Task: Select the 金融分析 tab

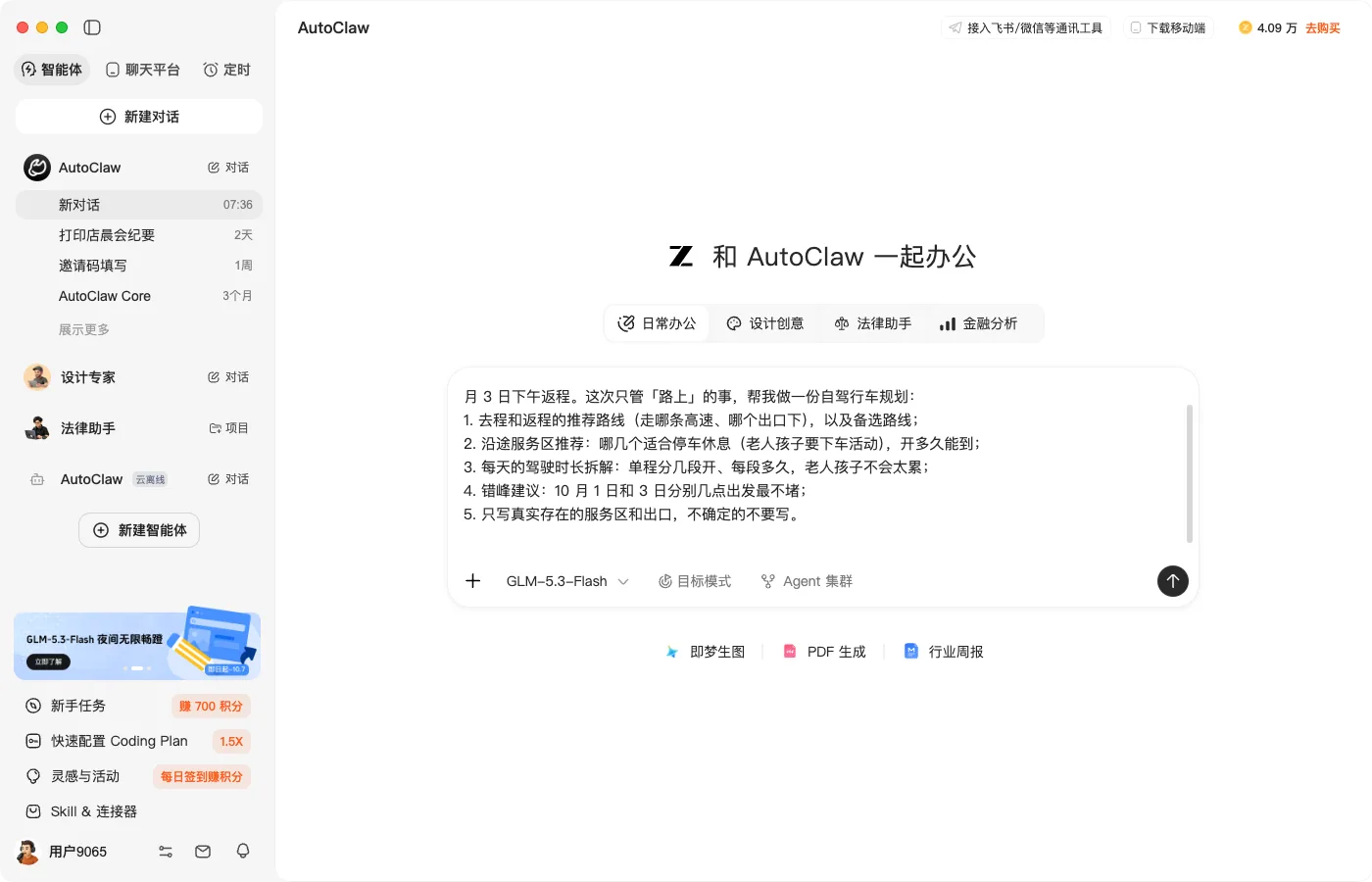Action: [x=978, y=323]
